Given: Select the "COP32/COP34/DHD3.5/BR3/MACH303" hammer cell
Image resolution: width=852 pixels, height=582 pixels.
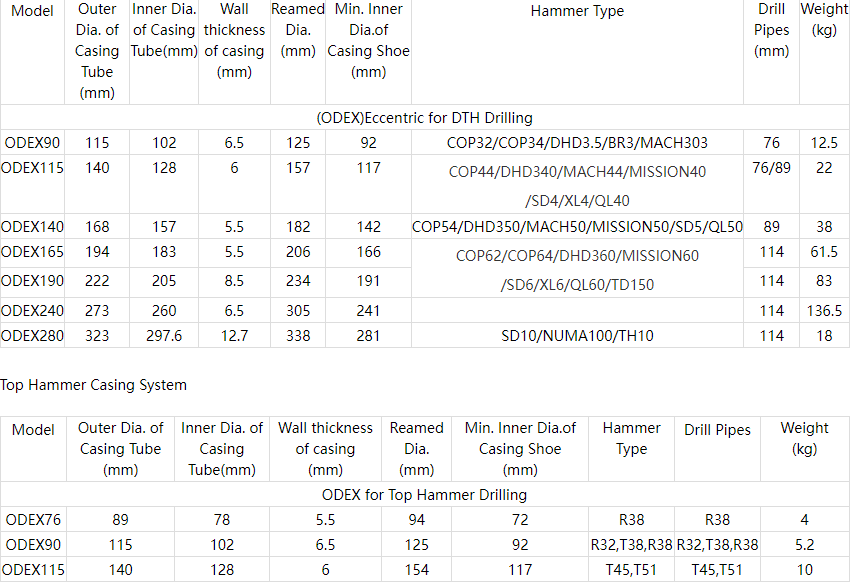Looking at the screenshot, I should (x=577, y=143).
